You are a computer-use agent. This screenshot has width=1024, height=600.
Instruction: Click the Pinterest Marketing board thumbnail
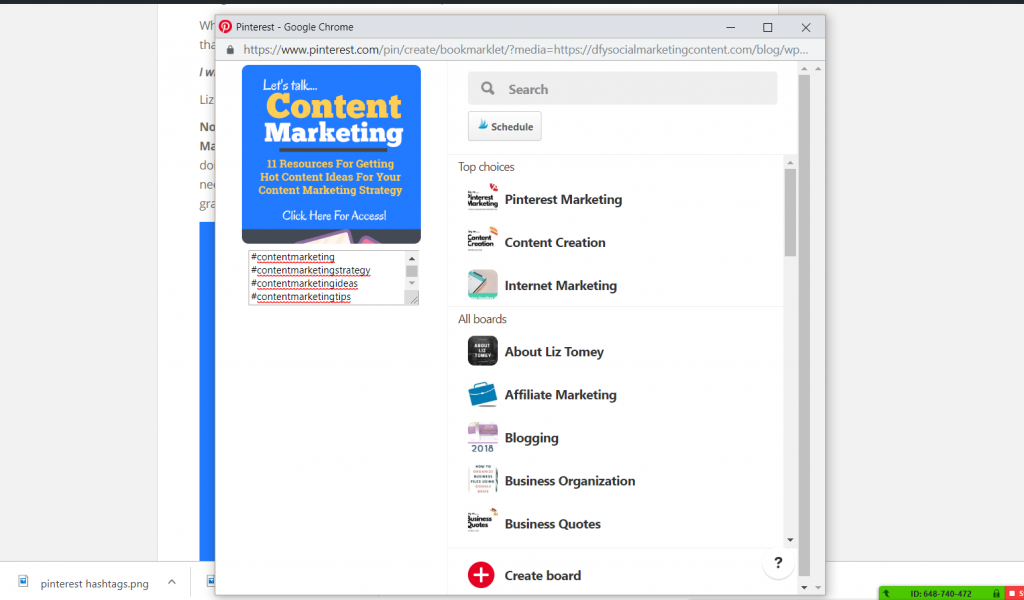(483, 198)
